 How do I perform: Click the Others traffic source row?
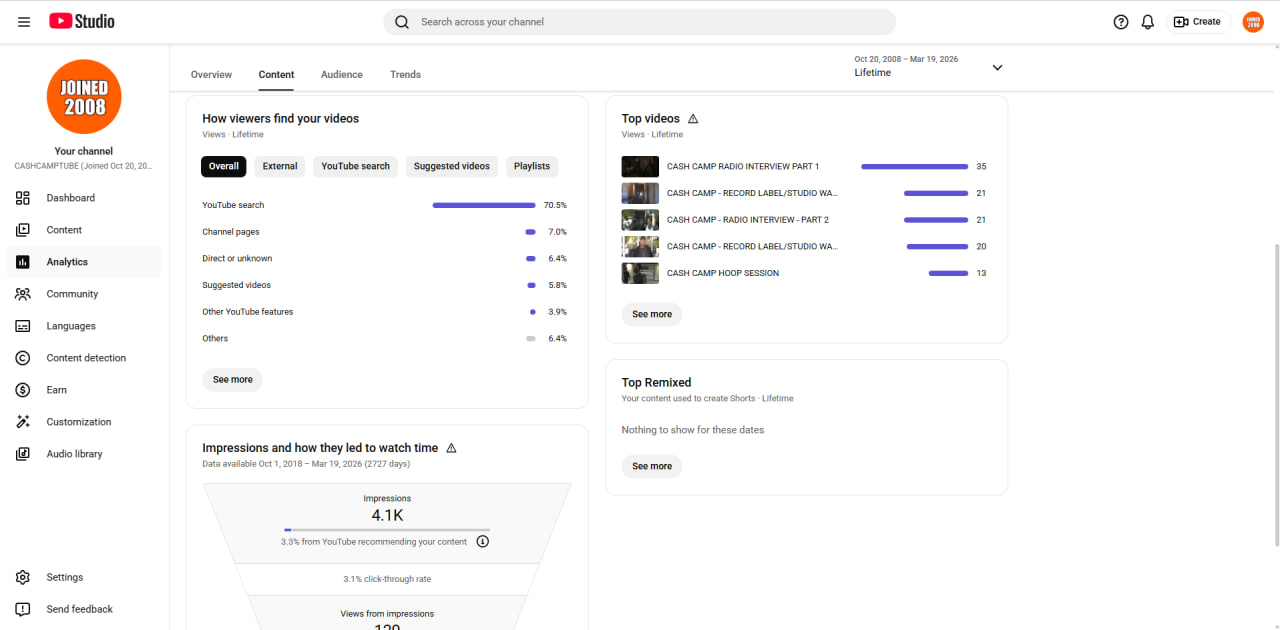point(385,338)
